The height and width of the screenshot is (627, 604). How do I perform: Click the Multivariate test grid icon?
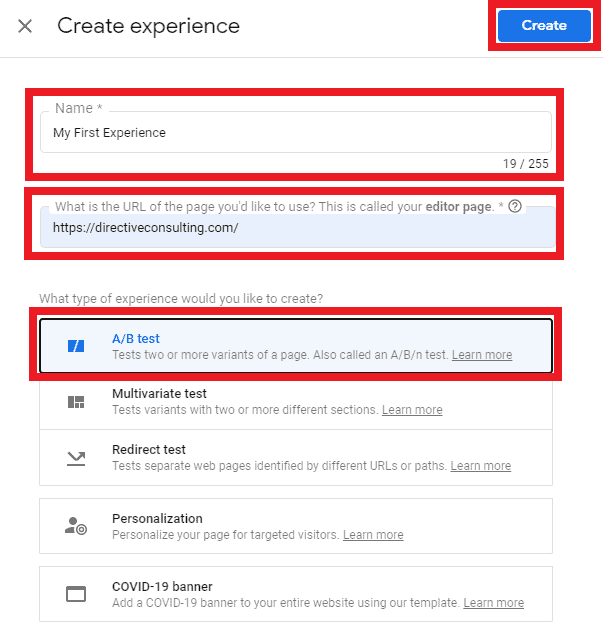tap(76, 402)
